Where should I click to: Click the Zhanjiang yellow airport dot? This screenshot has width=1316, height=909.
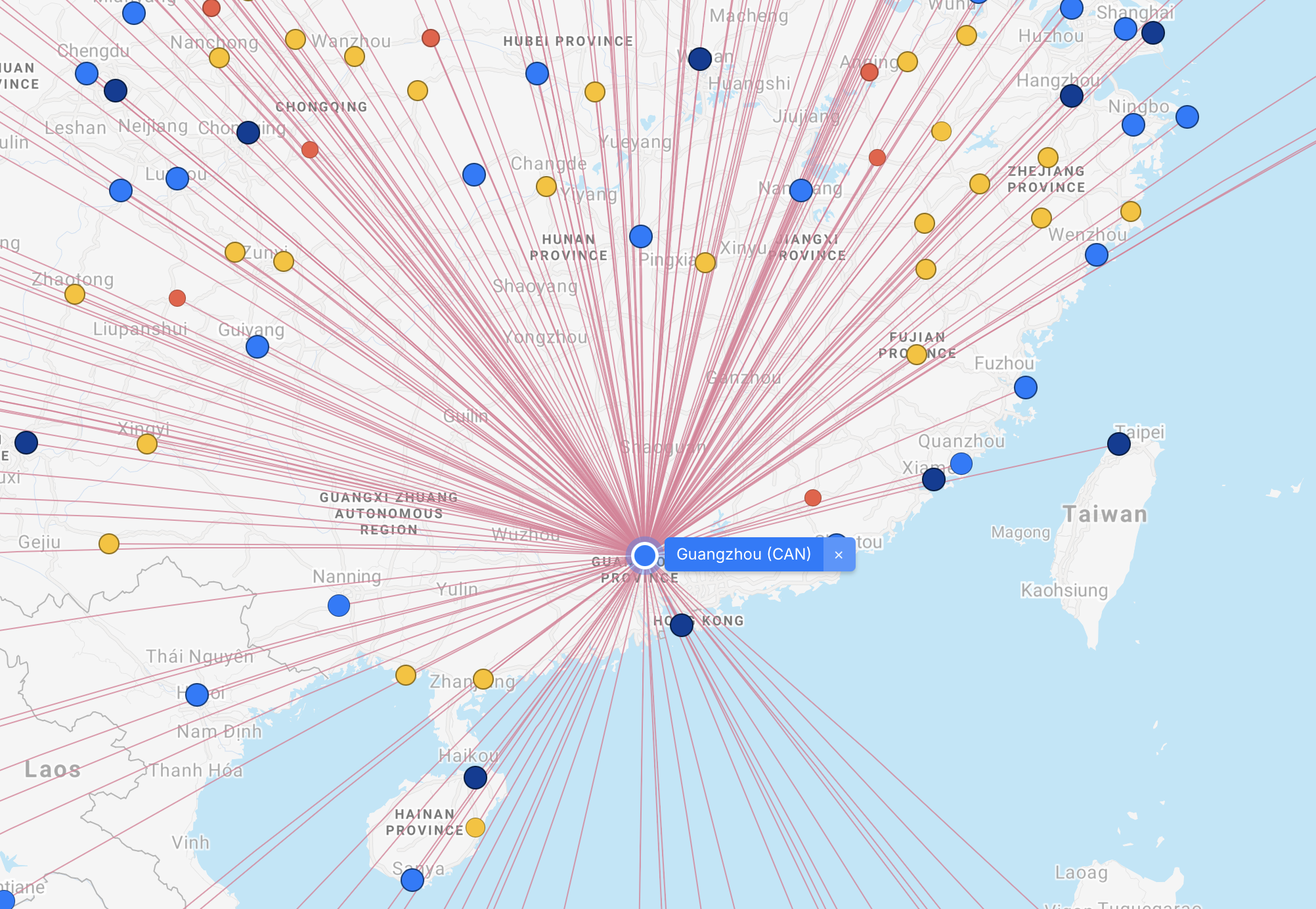click(x=483, y=678)
